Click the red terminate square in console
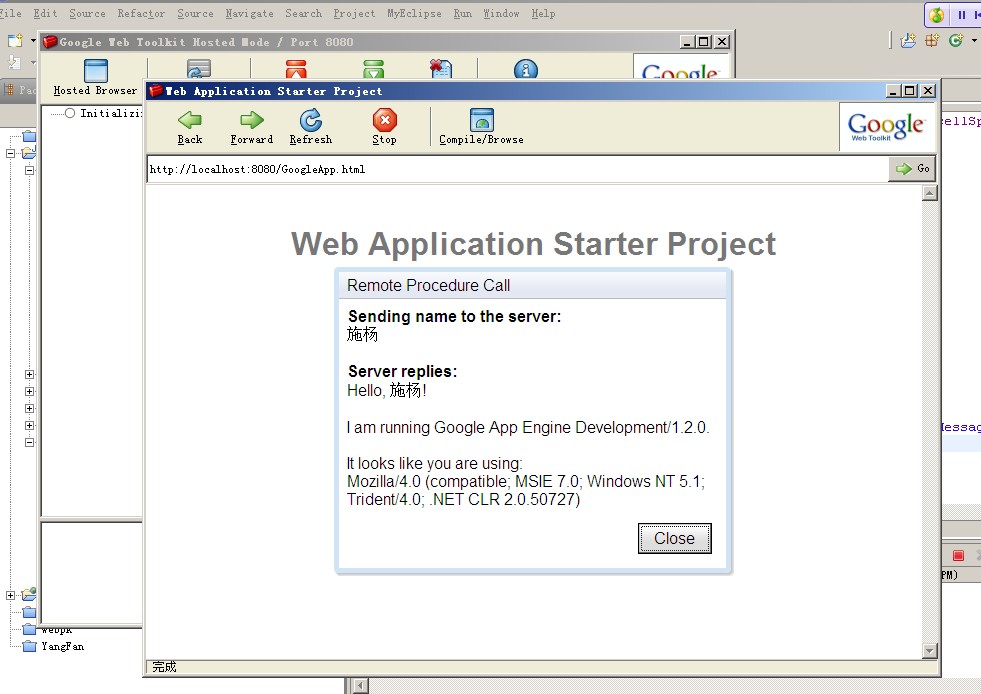981x694 pixels. (x=958, y=555)
